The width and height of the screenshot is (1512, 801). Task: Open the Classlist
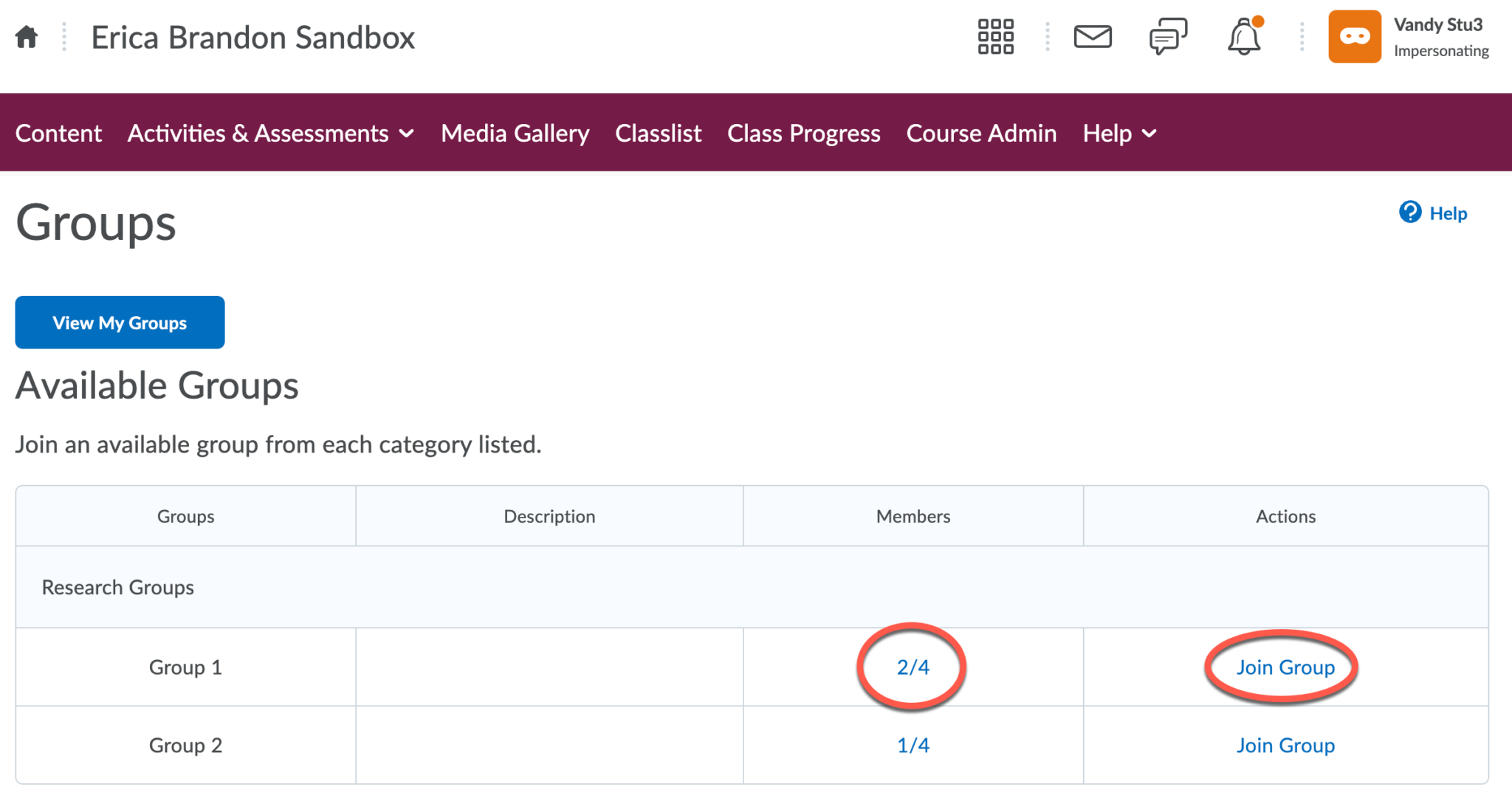point(657,134)
